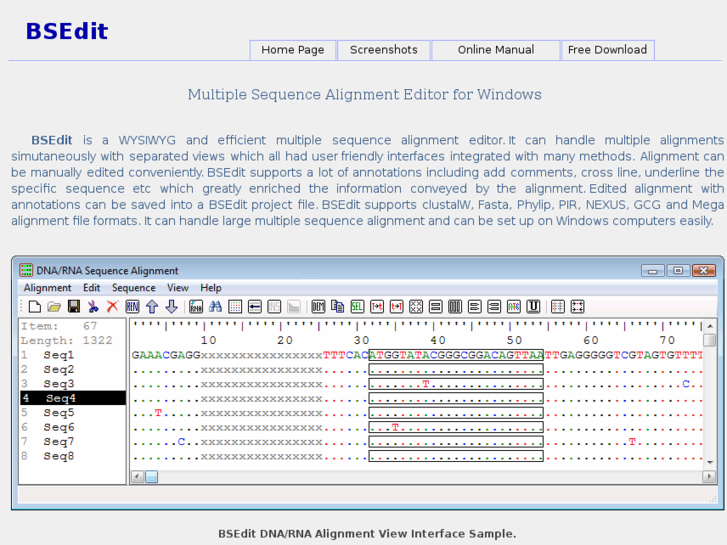The image size is (727, 545).
Task: Click the Free Download tab
Action: (607, 50)
